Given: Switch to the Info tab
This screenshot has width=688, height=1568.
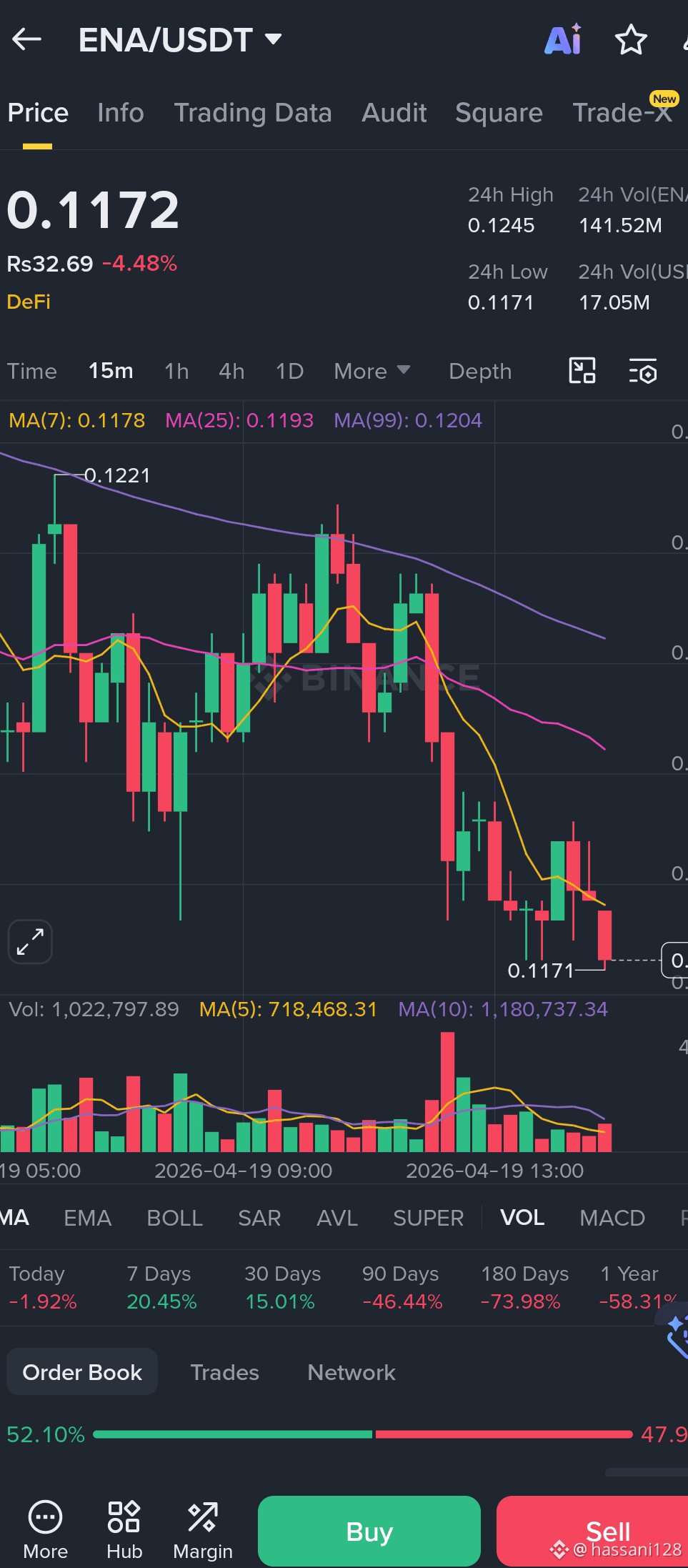Looking at the screenshot, I should (x=121, y=113).
